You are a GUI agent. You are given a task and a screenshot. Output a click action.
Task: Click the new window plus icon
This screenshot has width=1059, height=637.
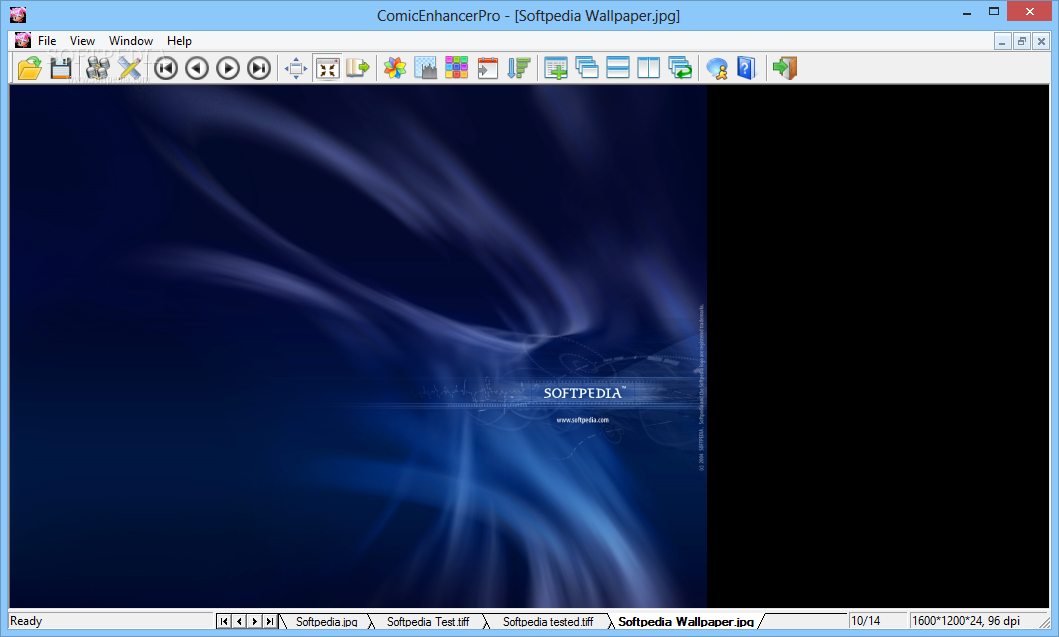pyautogui.click(x=556, y=68)
